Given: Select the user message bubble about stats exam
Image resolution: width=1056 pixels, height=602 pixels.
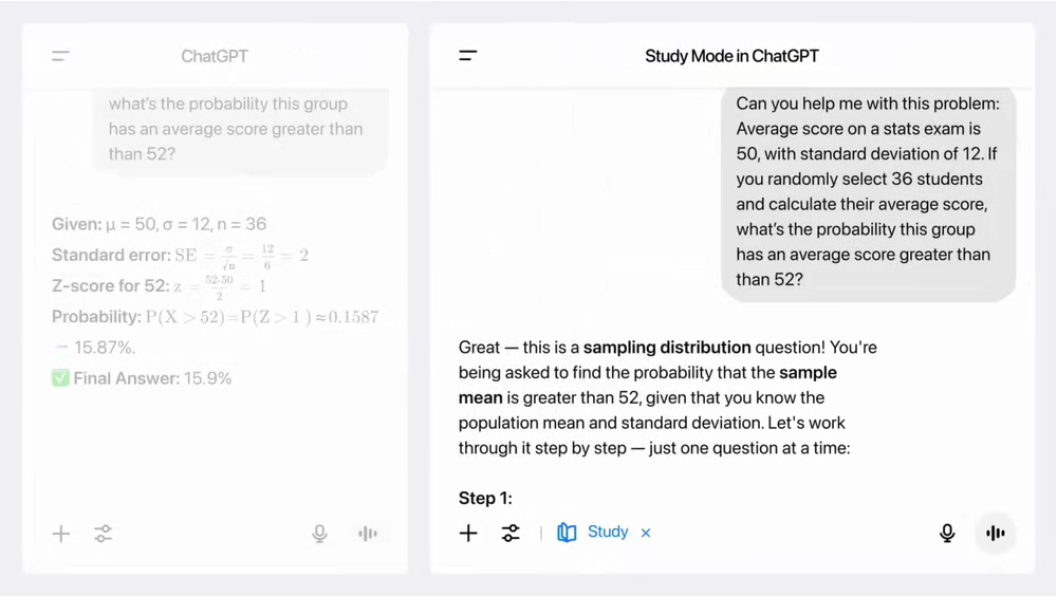Looking at the screenshot, I should [868, 192].
